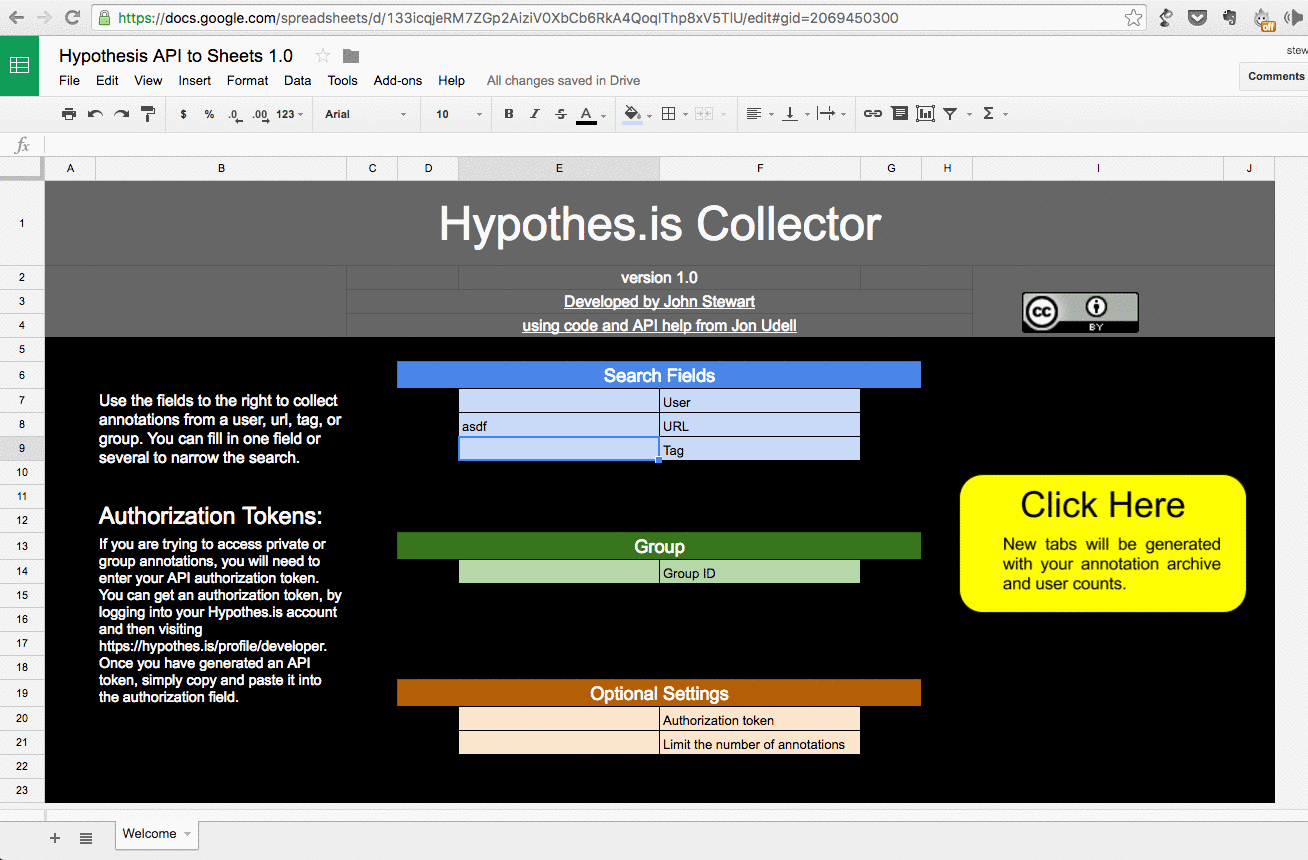Open the all sheets list icon
Screen dimensions: 1308x860
click(x=86, y=838)
